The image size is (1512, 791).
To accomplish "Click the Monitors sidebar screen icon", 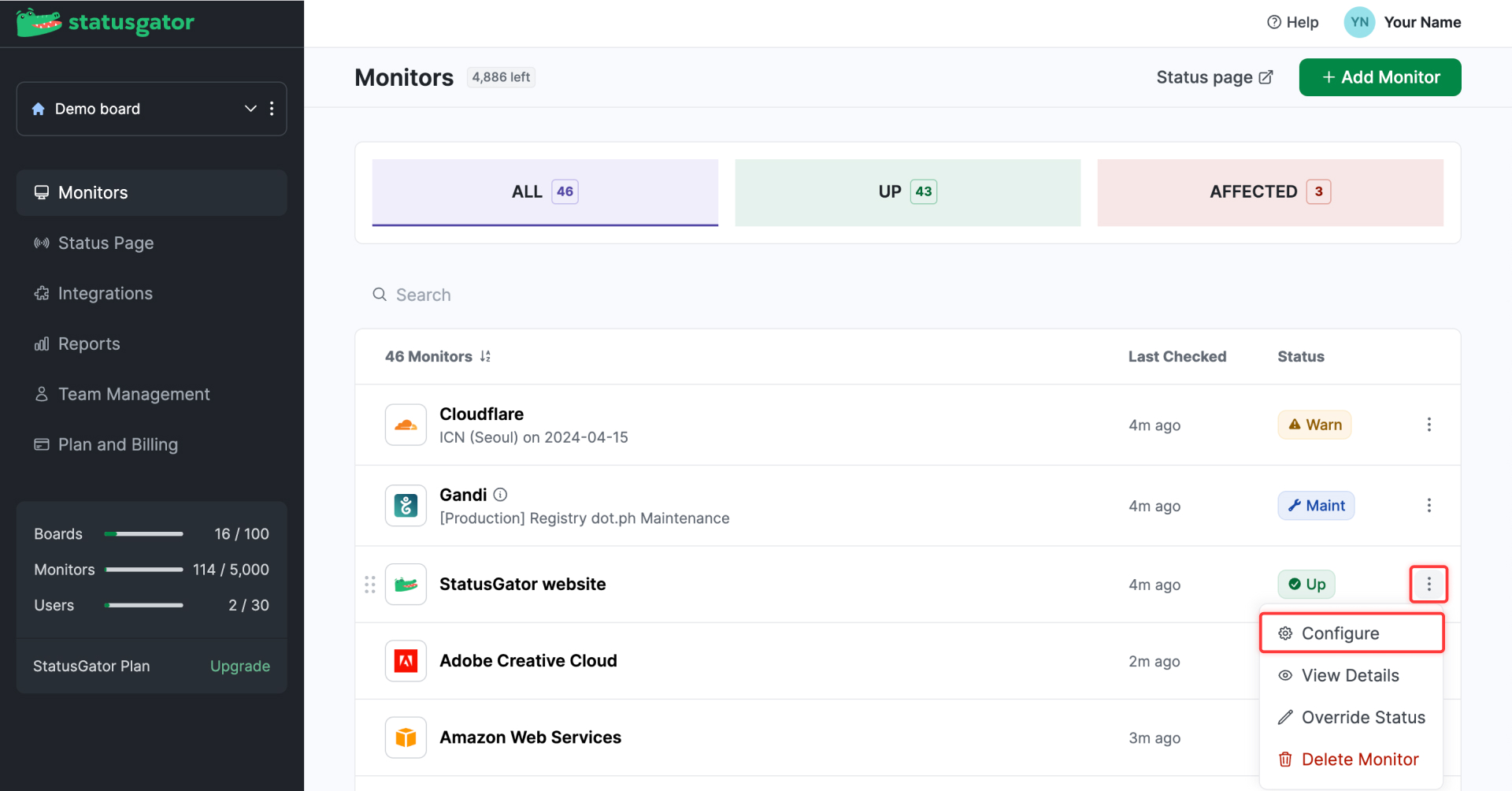I will [42, 192].
